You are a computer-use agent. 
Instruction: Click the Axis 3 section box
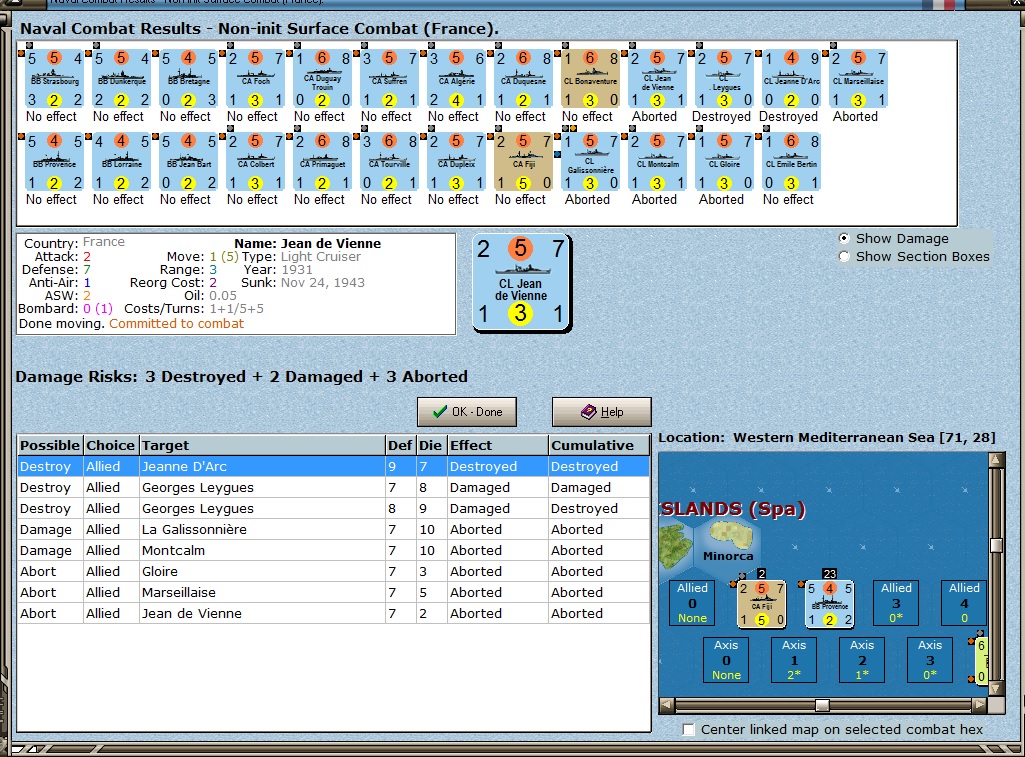(x=930, y=660)
